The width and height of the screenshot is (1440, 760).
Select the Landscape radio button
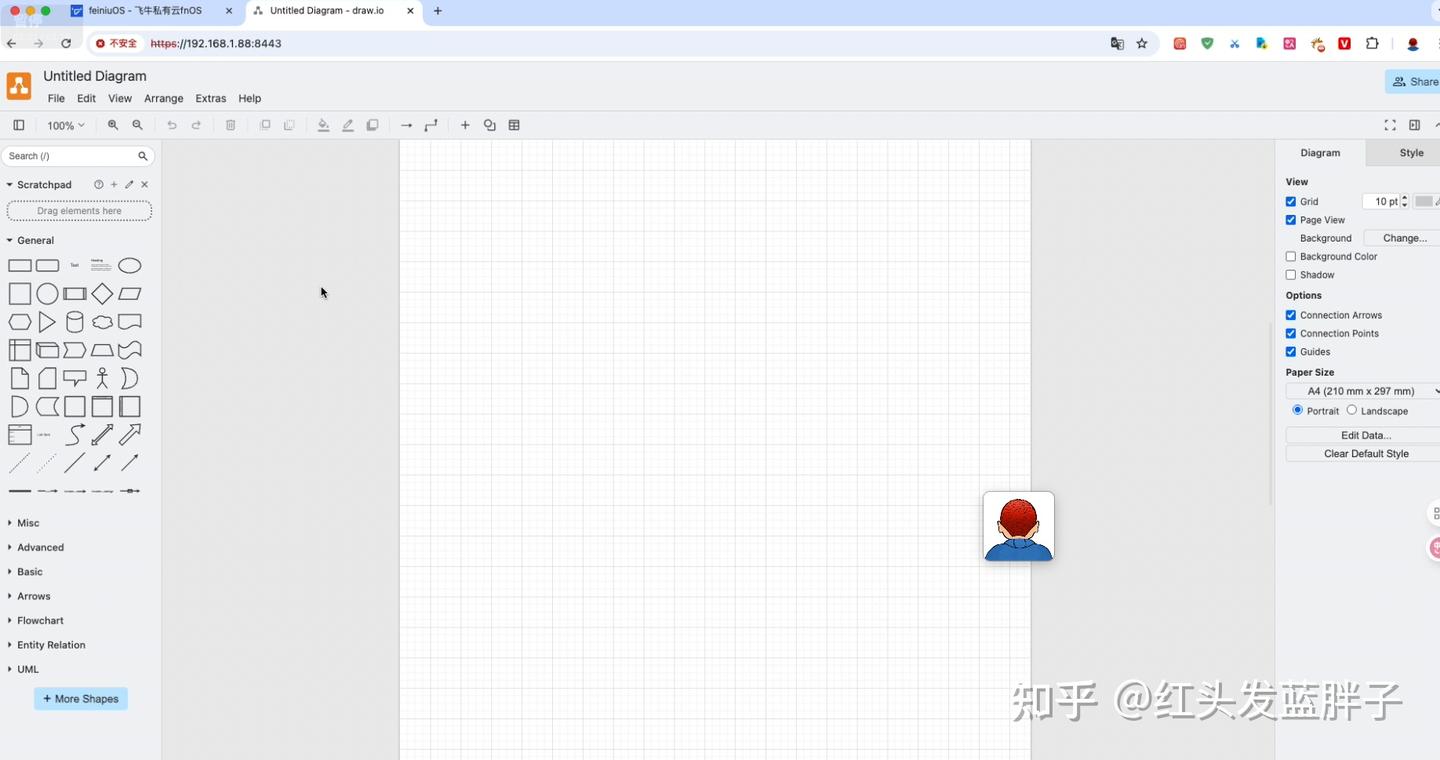click(1352, 410)
